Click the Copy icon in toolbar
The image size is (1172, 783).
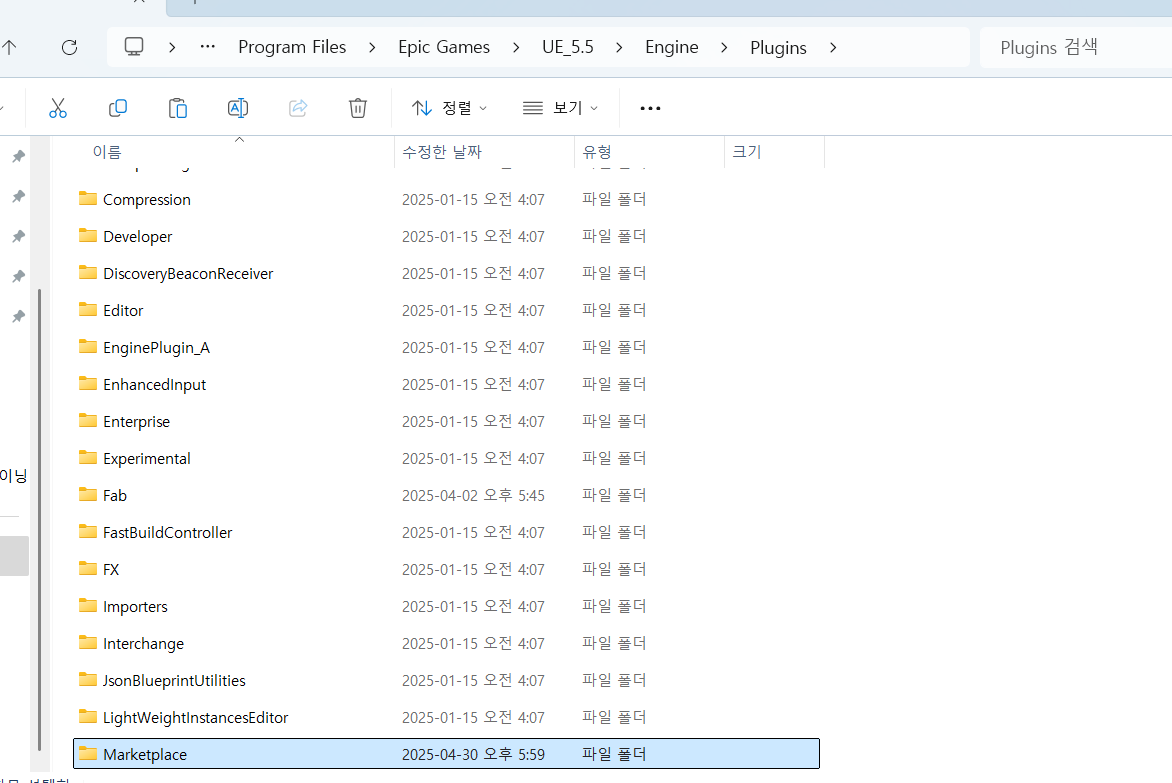[118, 108]
